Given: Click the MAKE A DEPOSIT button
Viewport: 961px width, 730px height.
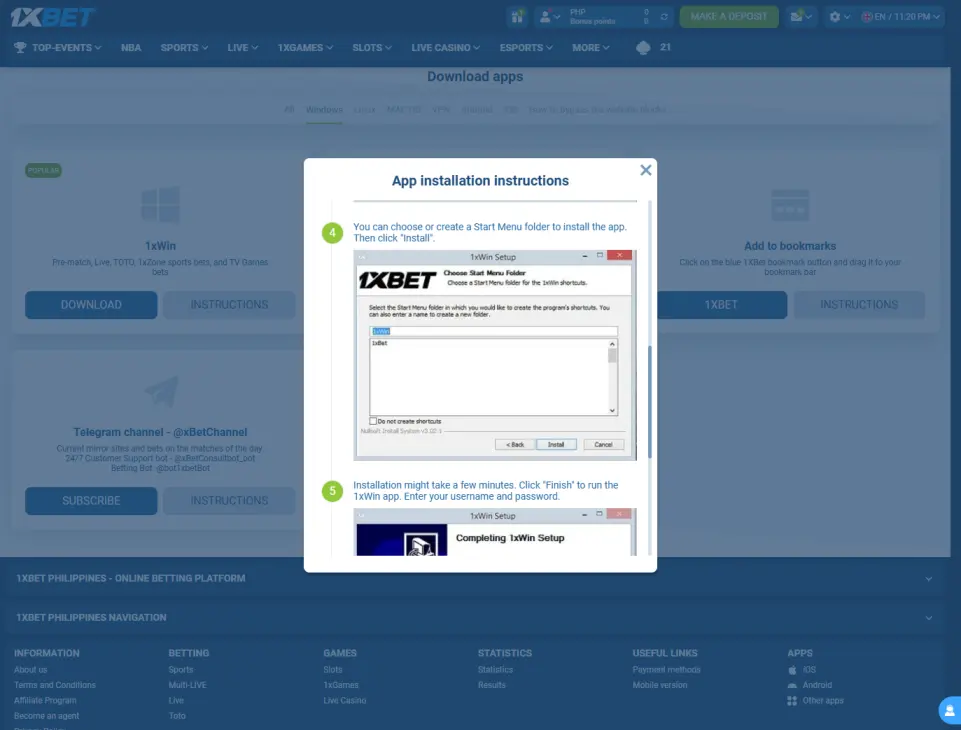Looking at the screenshot, I should [x=728, y=16].
